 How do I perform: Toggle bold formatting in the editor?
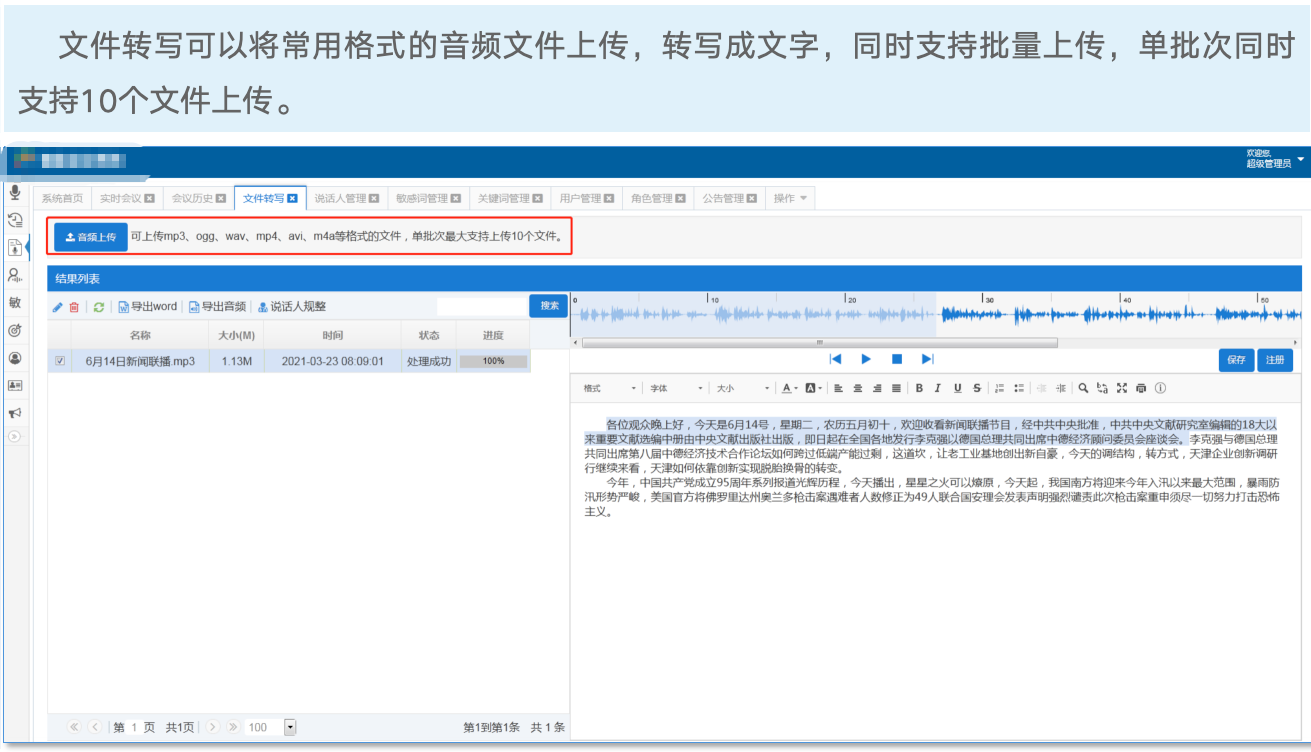pos(919,388)
